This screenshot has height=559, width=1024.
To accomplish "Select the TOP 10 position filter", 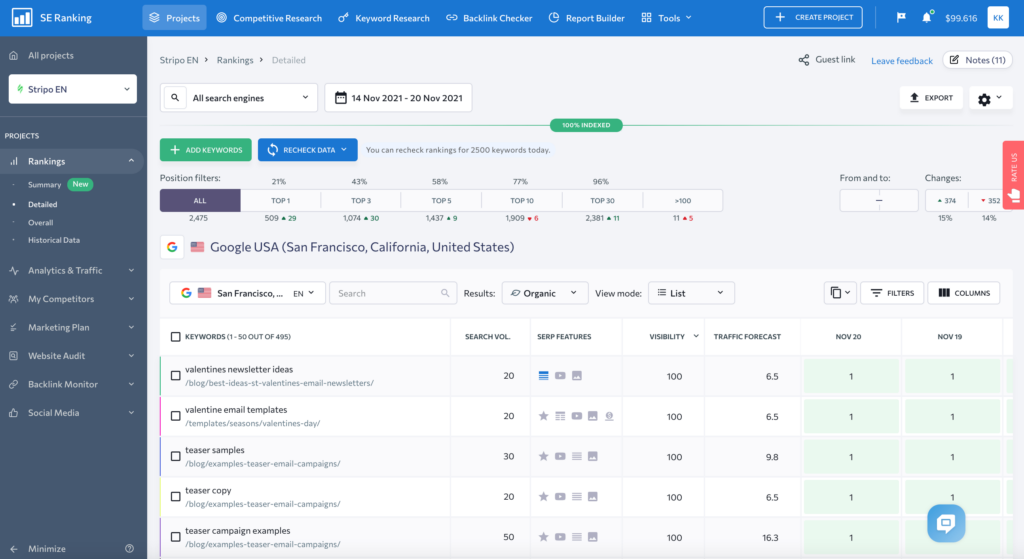I will 522,200.
